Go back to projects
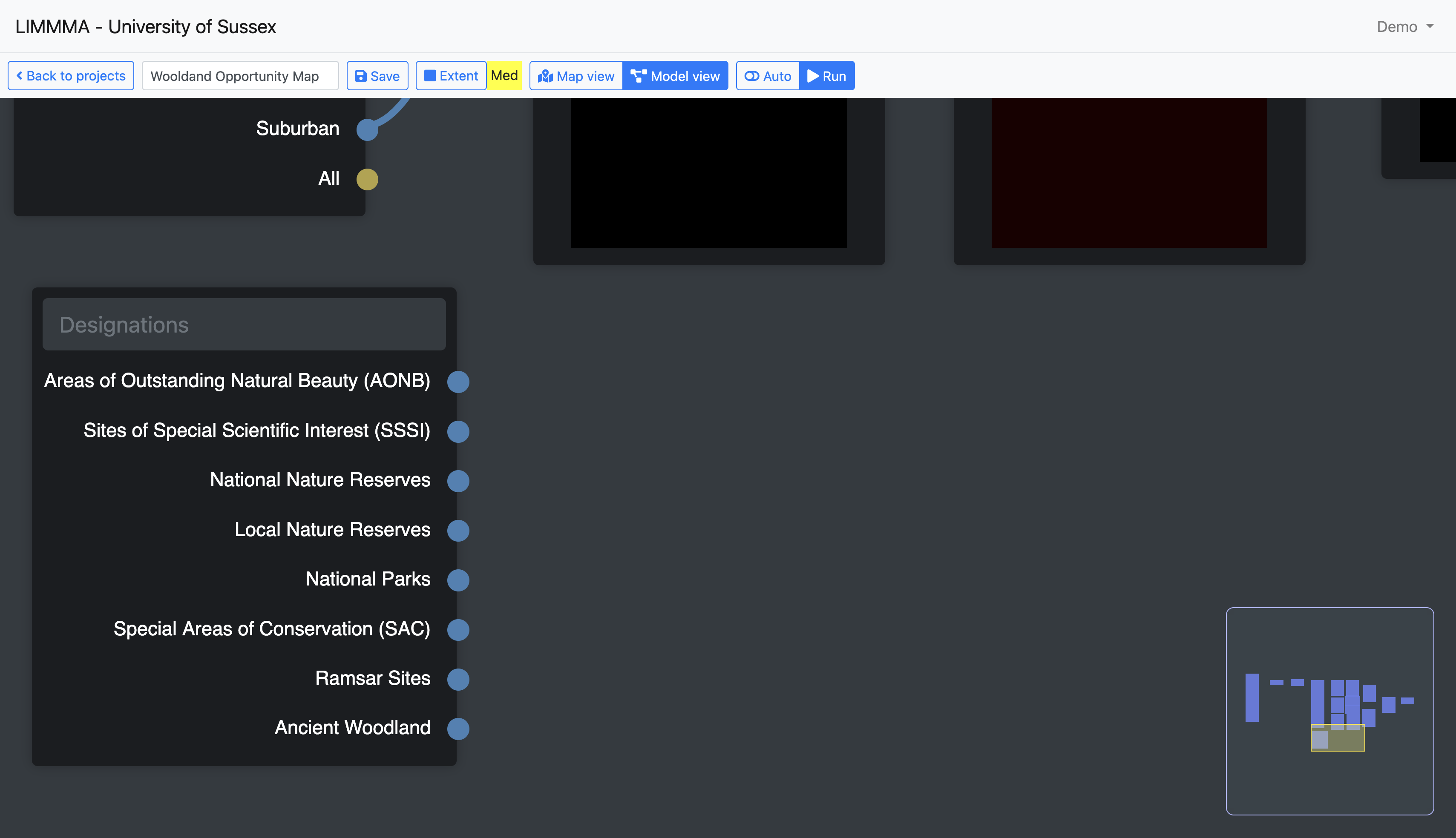 point(71,76)
